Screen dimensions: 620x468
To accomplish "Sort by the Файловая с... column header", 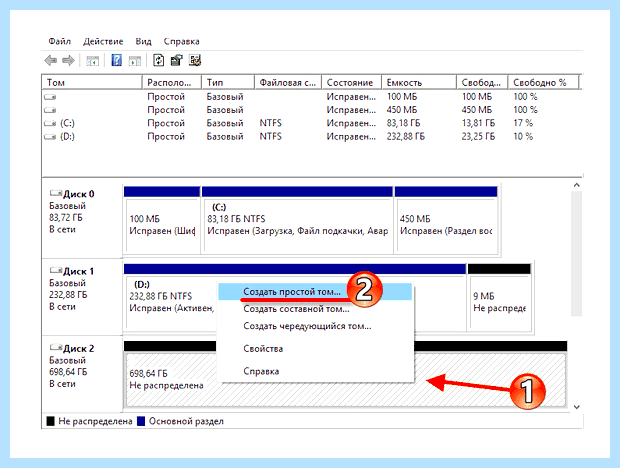I will coord(288,83).
